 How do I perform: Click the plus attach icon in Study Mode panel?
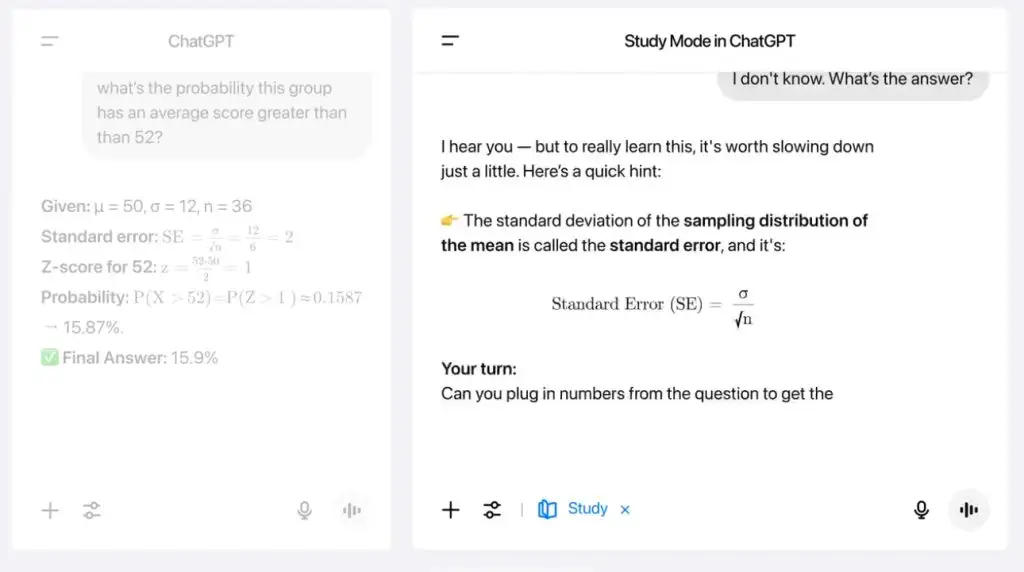click(x=451, y=509)
